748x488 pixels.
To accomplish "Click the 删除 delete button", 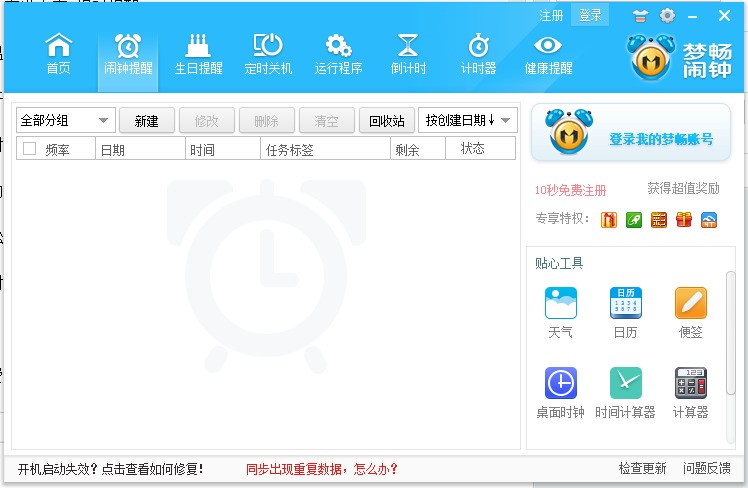I will click(267, 121).
